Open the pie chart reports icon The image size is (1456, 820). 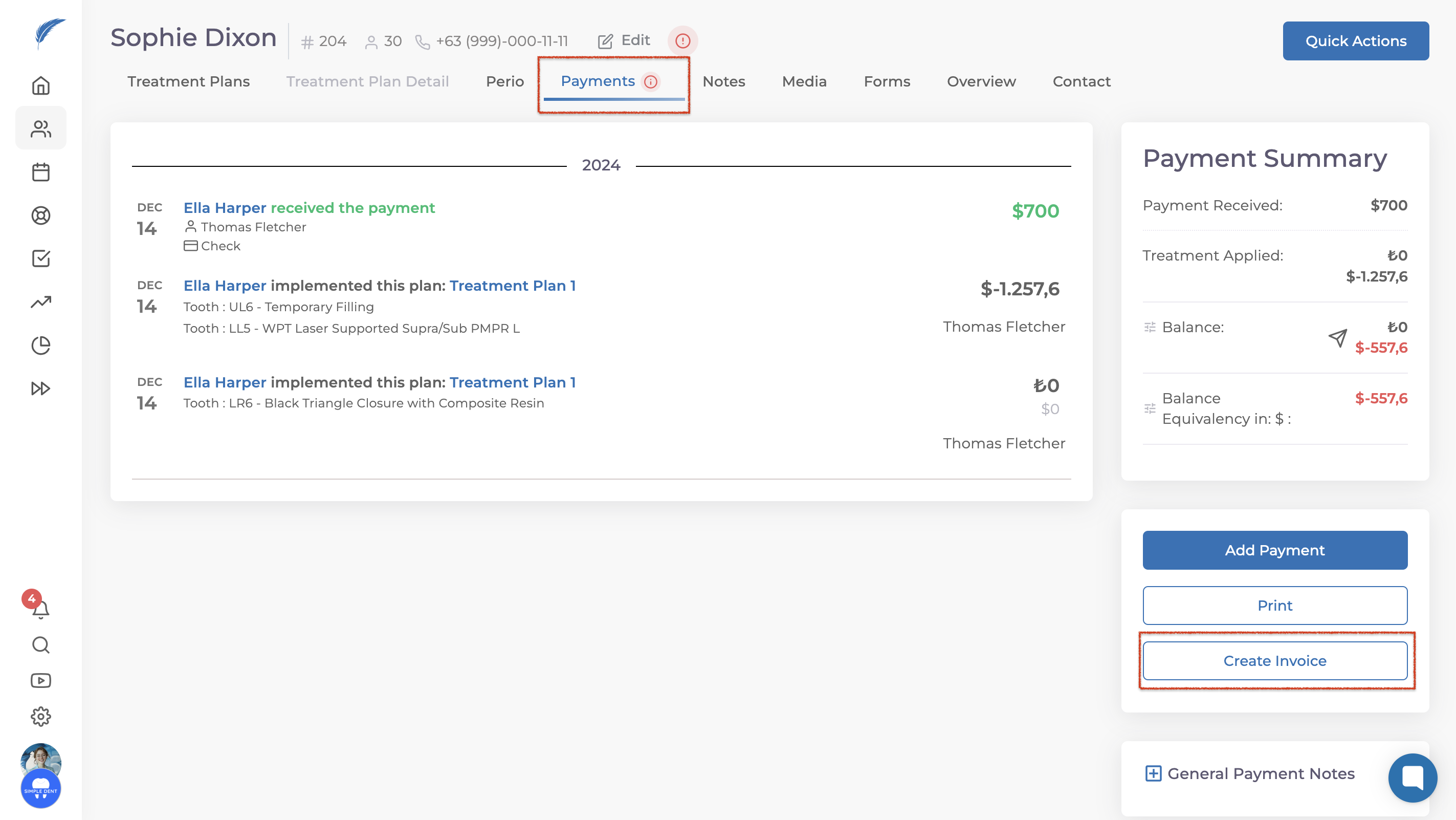click(41, 345)
